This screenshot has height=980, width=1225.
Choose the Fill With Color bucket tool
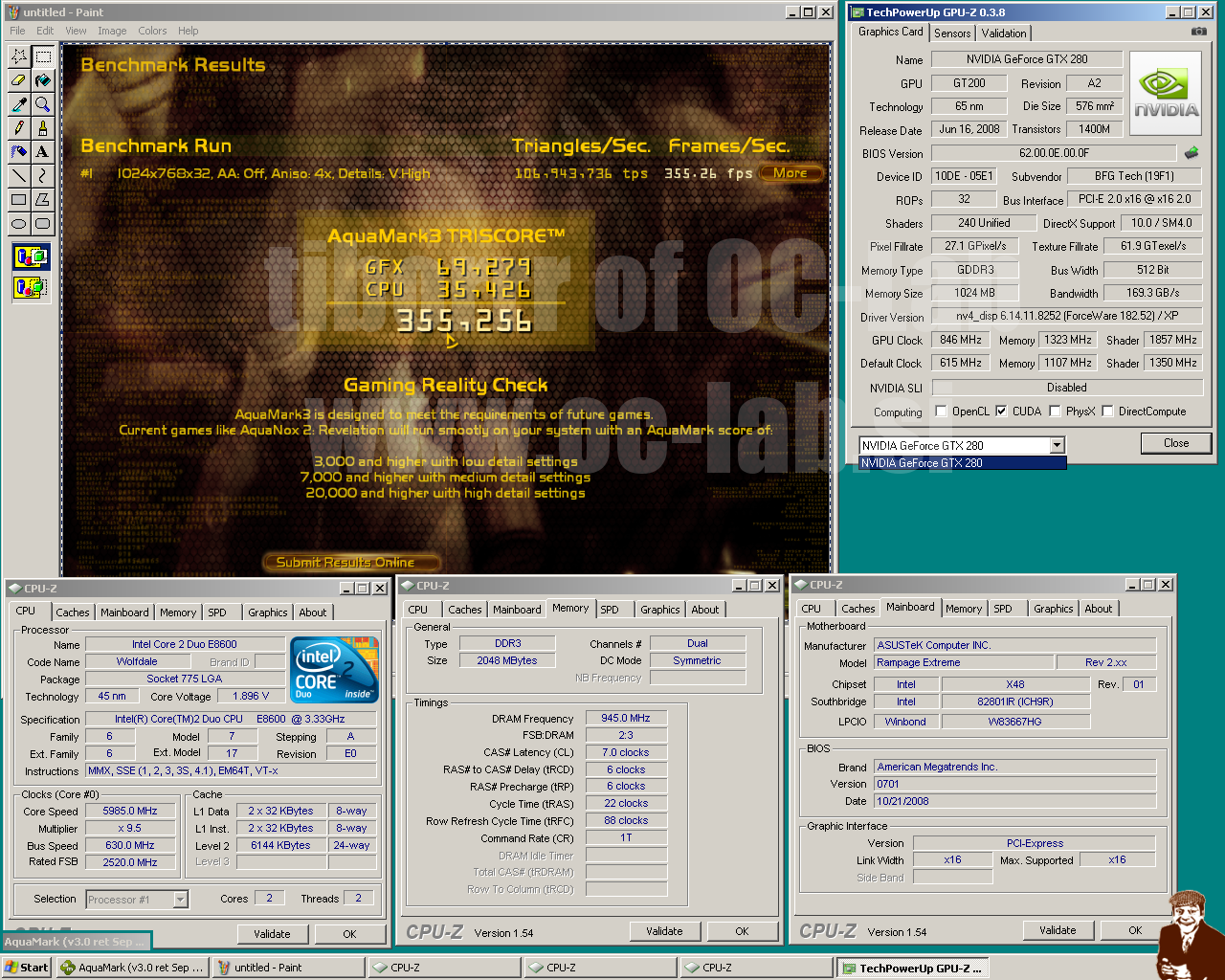point(43,80)
